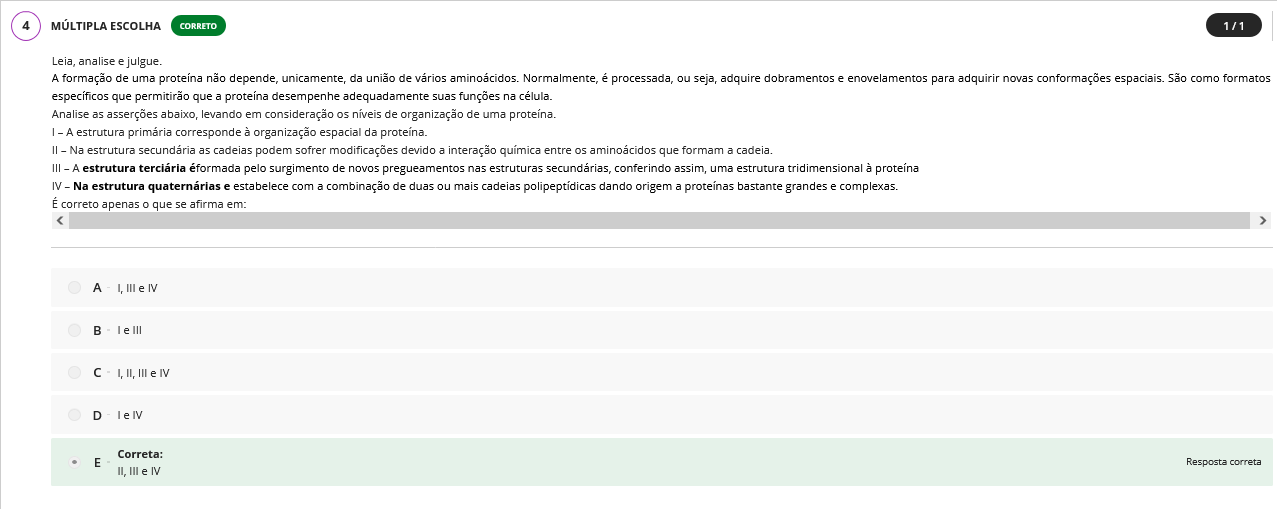Click statement I about estrutura primária
This screenshot has width=1277, height=509.
pyautogui.click(x=240, y=132)
